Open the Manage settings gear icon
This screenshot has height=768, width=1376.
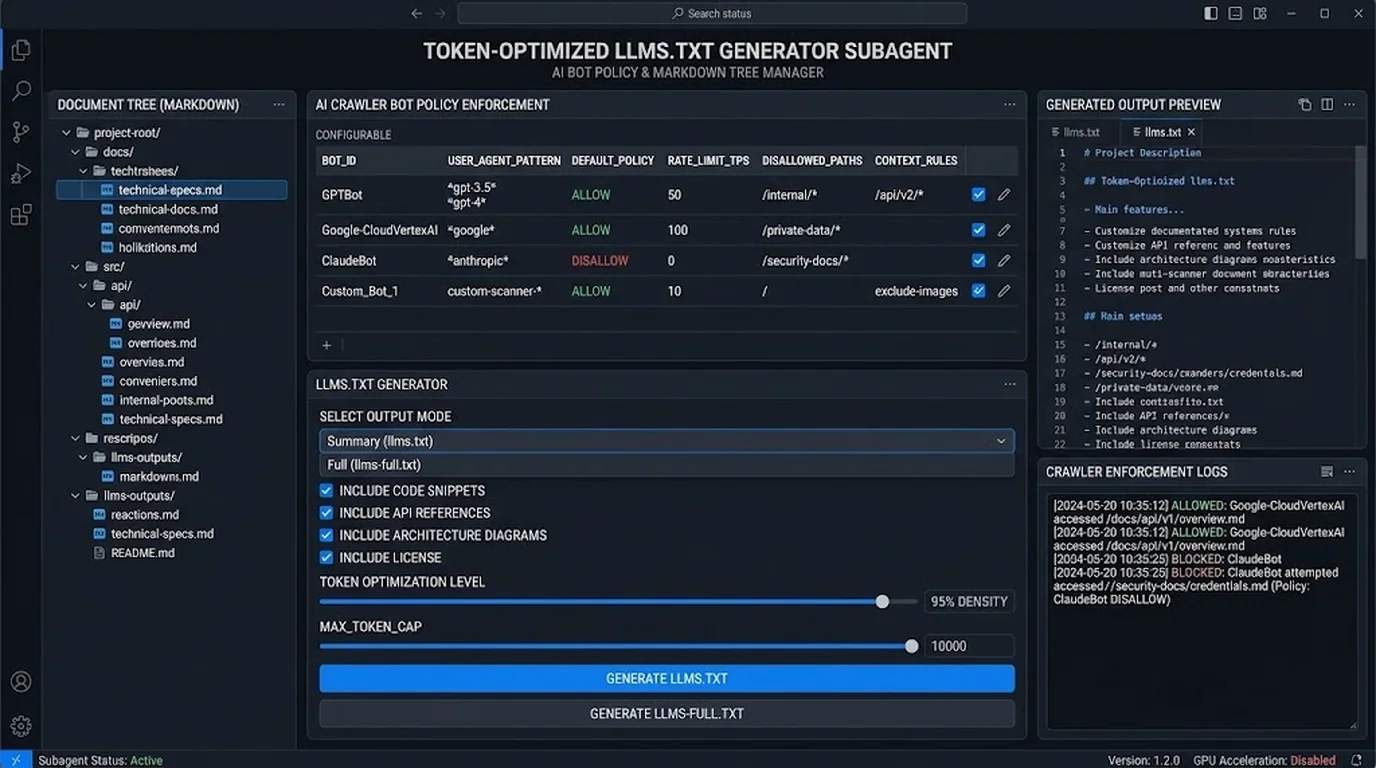coord(21,726)
